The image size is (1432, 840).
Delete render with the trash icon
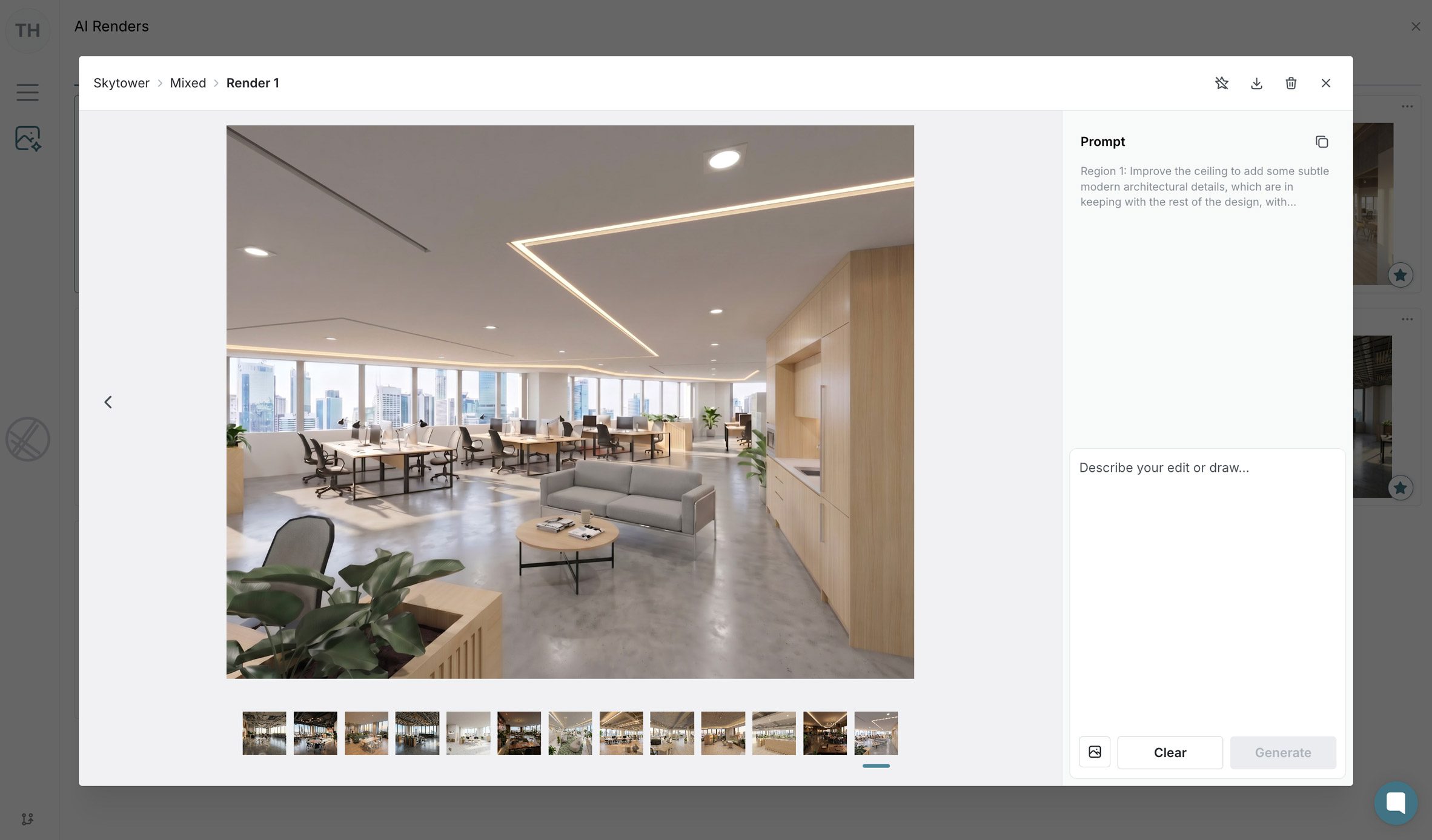click(x=1291, y=83)
